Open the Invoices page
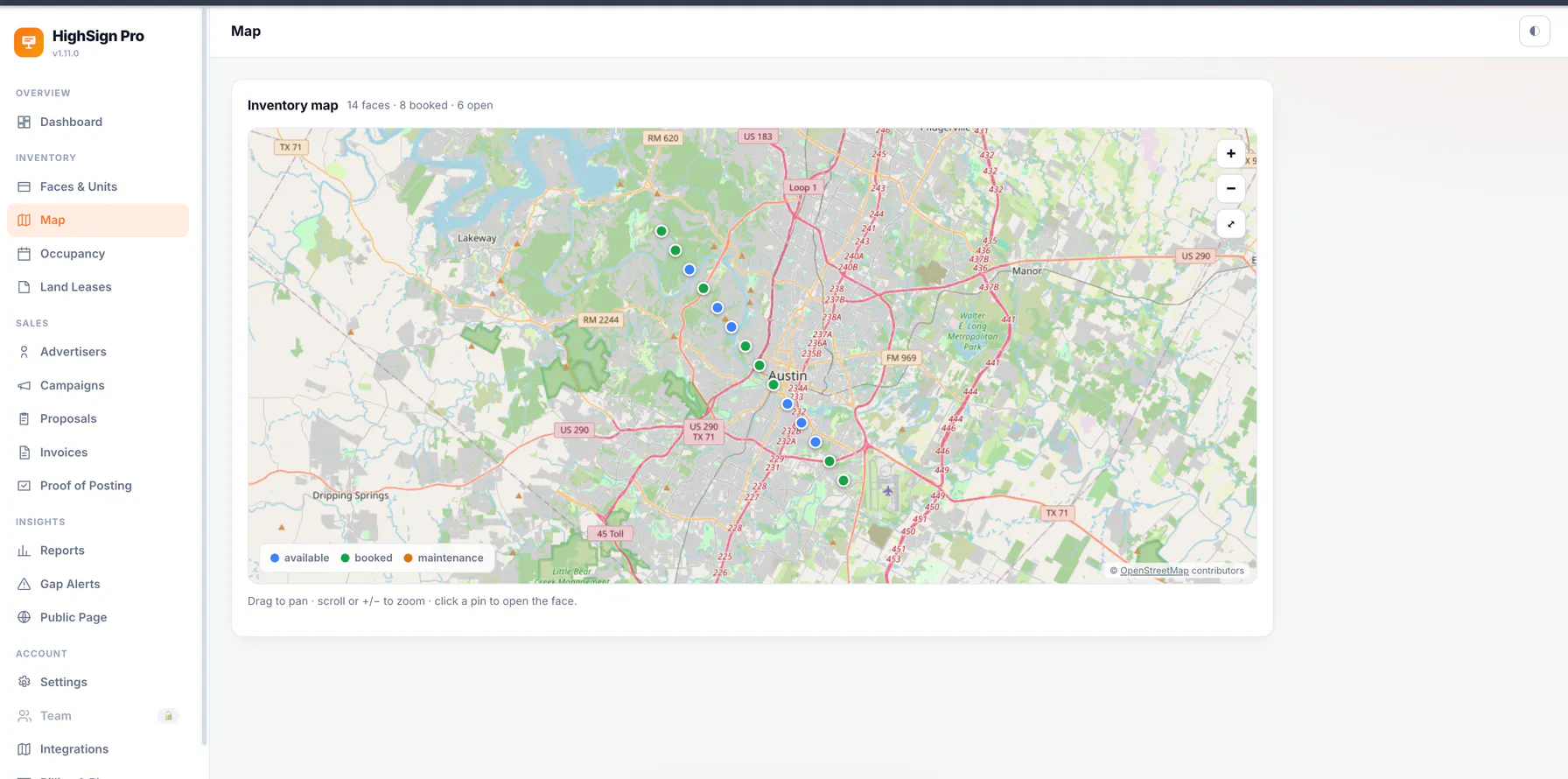The height and width of the screenshot is (779, 1568). click(98, 453)
